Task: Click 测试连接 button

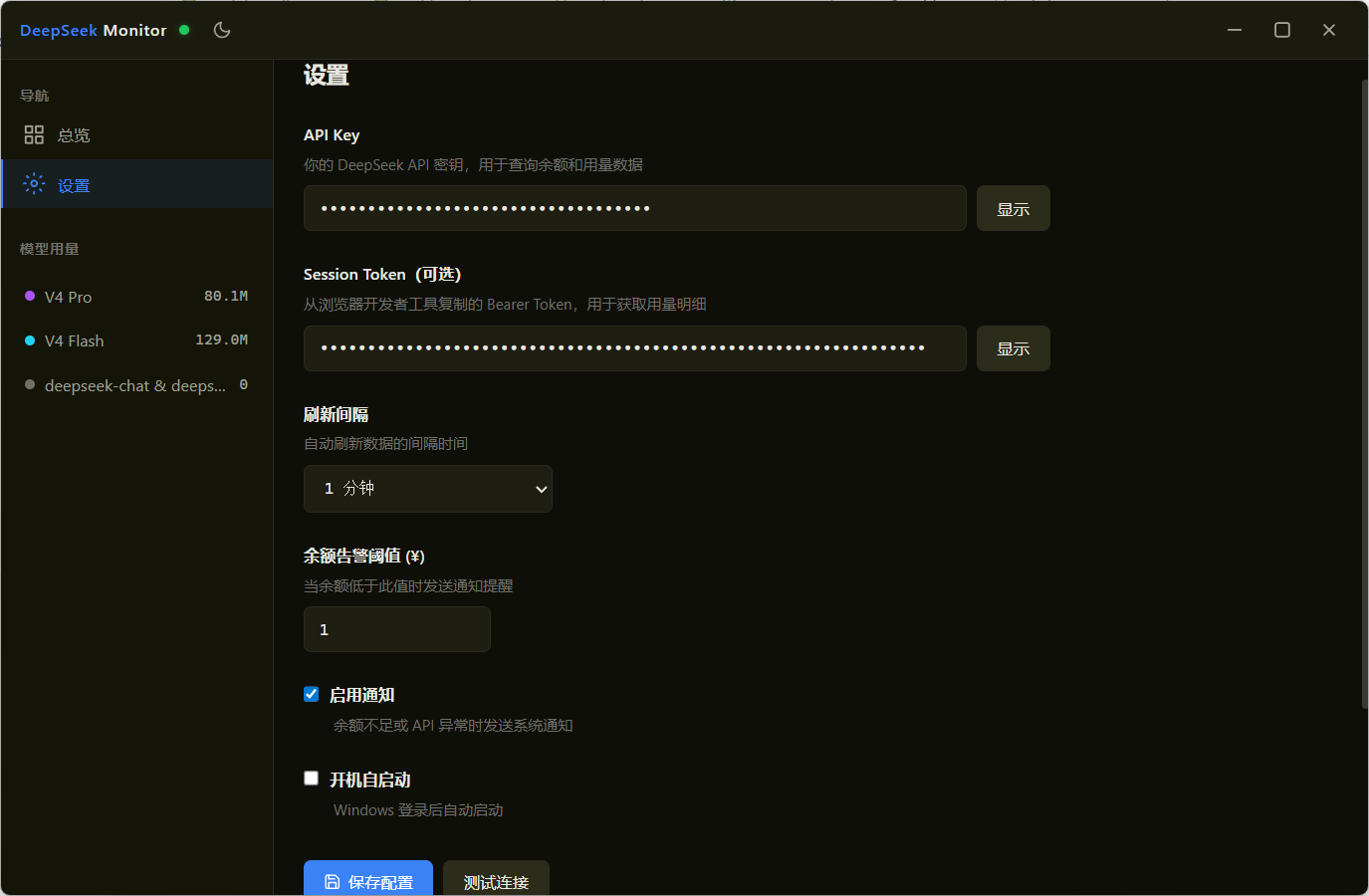Action: (496, 880)
